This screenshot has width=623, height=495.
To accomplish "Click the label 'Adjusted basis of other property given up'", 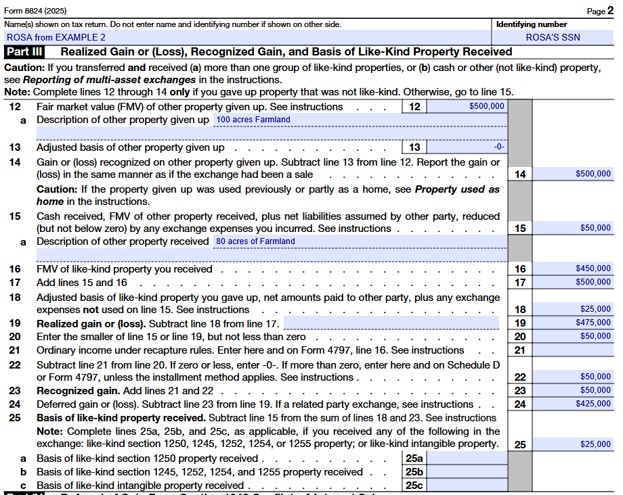I will pos(130,147).
